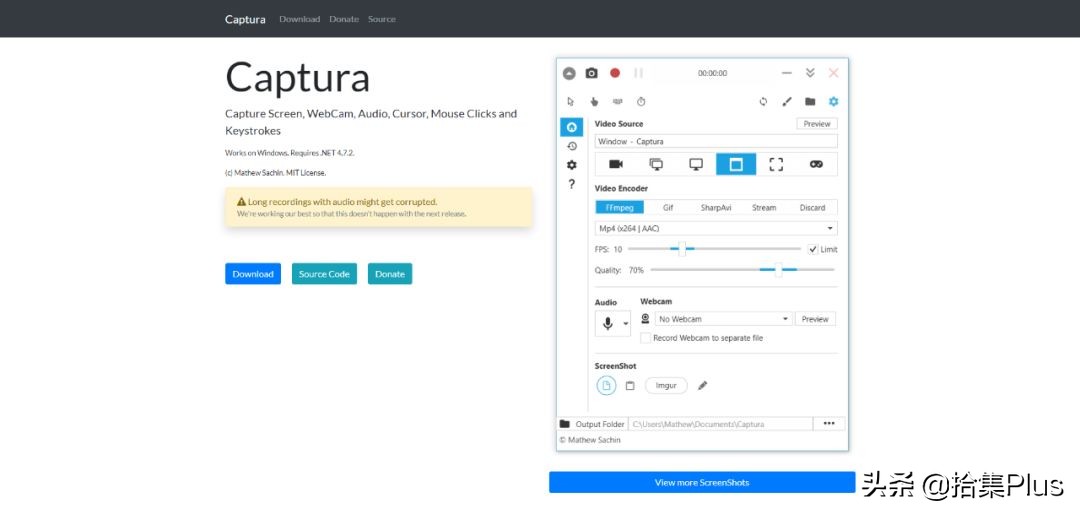Enable Record Webcam to separate file
1080x514 pixels.
pos(645,338)
